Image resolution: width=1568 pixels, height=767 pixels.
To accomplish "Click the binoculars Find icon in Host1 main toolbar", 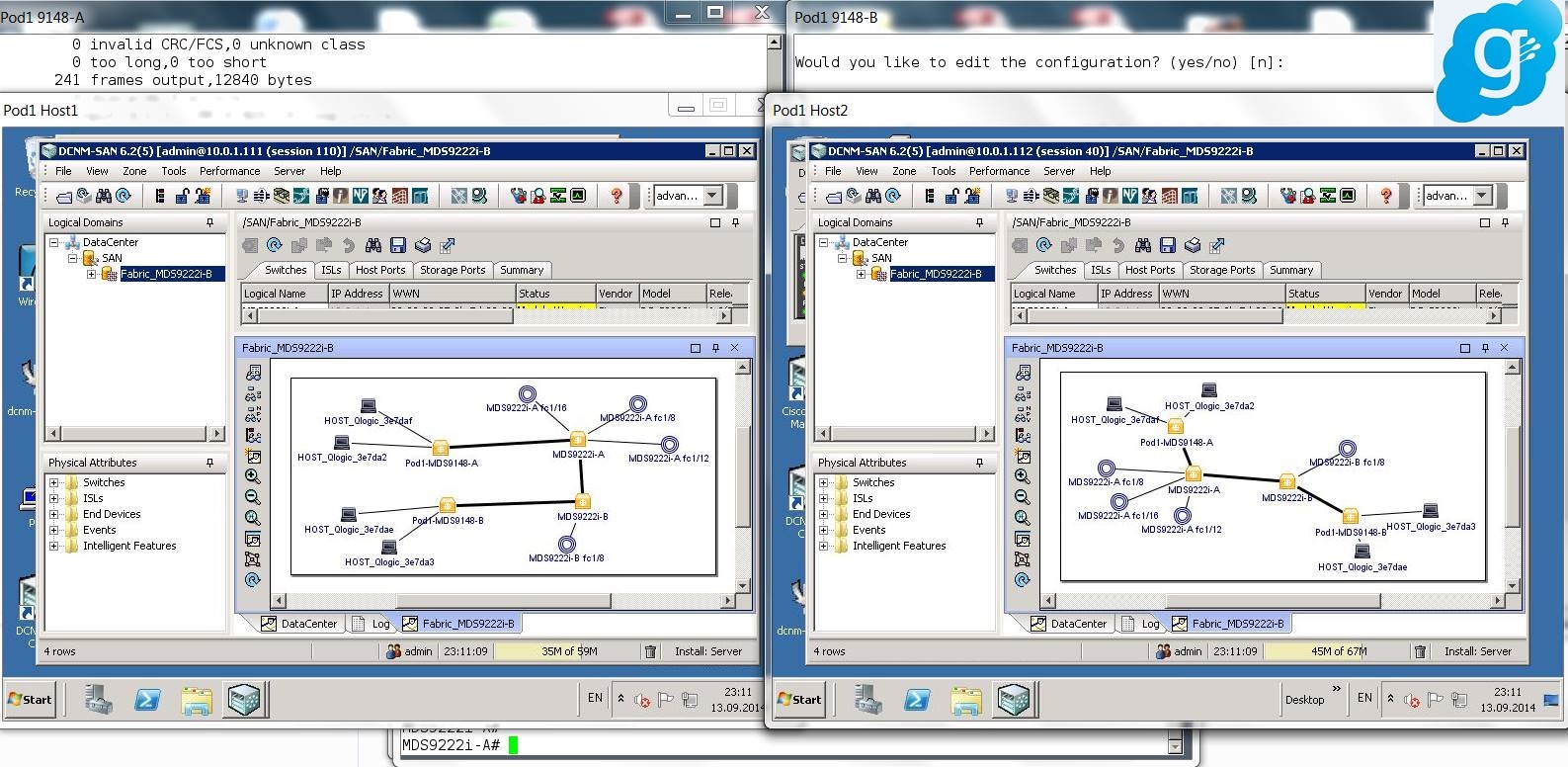I will pyautogui.click(x=103, y=196).
